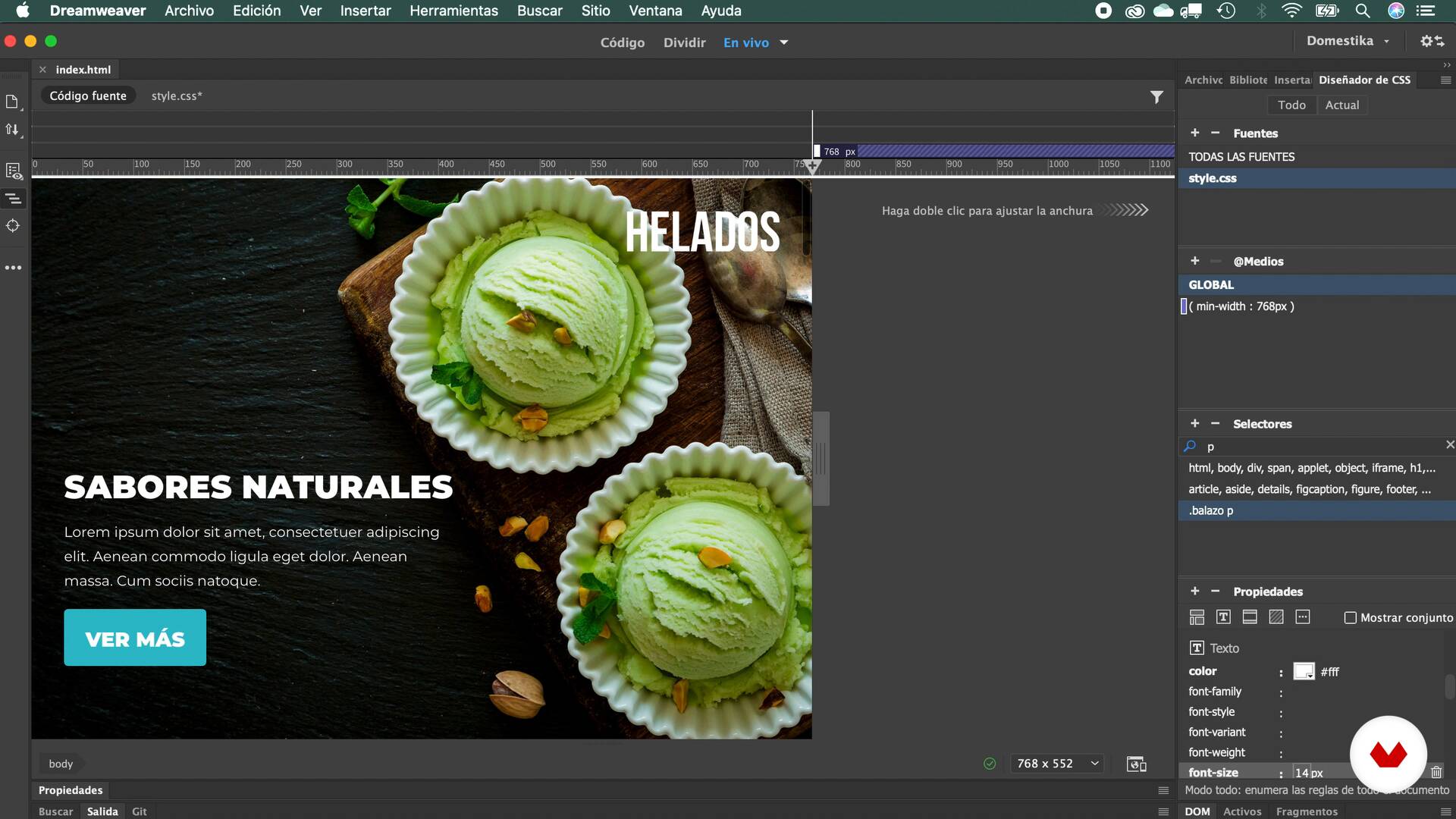The image size is (1456, 819).
Task: Jump to Text properties category icon
Action: (x=1223, y=617)
